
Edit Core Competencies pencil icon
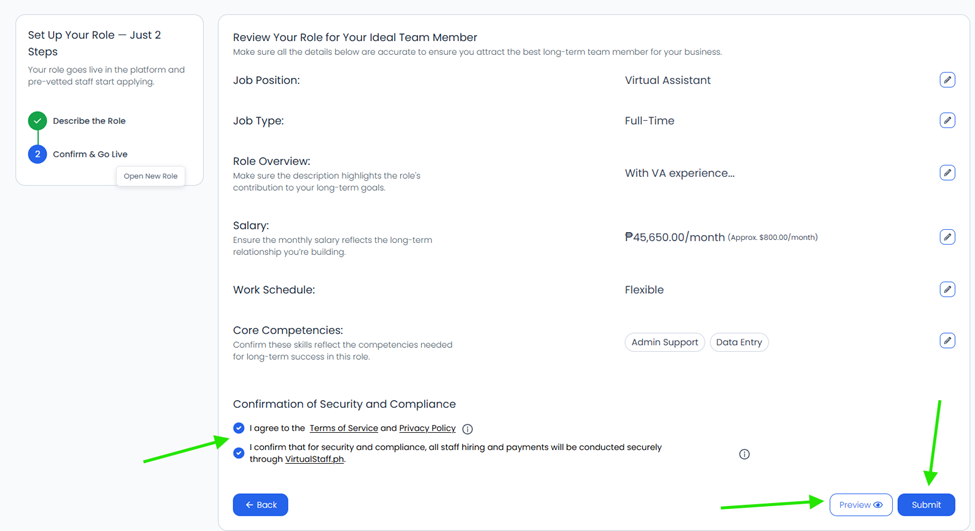(x=947, y=340)
